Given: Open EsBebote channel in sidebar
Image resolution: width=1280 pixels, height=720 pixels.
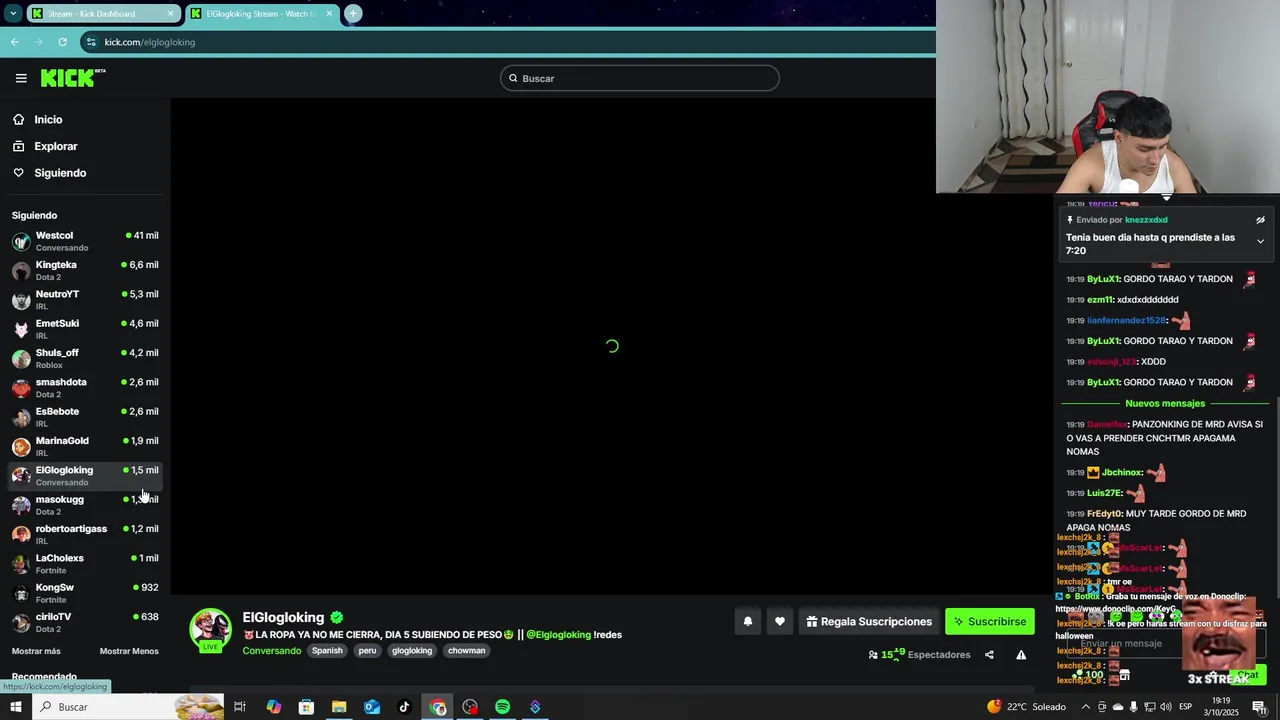Looking at the screenshot, I should coord(85,417).
